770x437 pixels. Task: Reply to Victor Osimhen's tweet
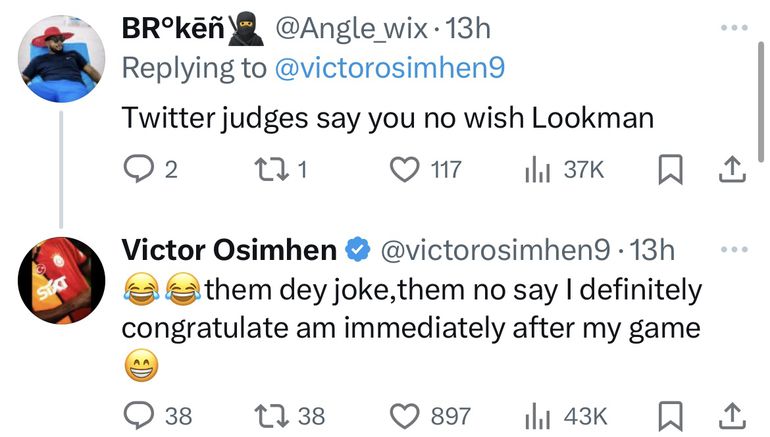coord(137,413)
